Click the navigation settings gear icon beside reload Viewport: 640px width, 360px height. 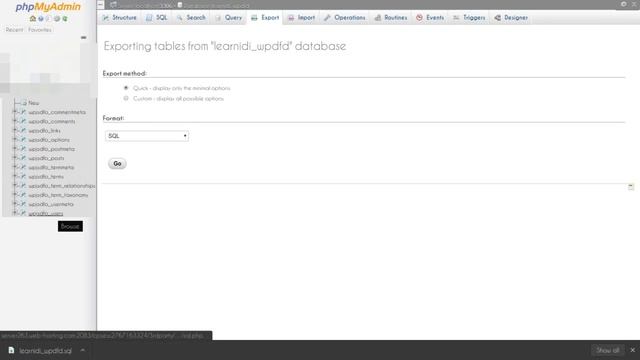point(57,18)
